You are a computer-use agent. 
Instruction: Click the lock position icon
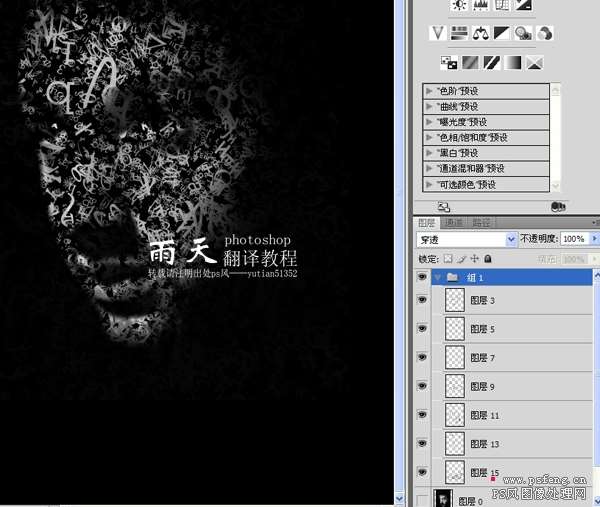[x=474, y=259]
